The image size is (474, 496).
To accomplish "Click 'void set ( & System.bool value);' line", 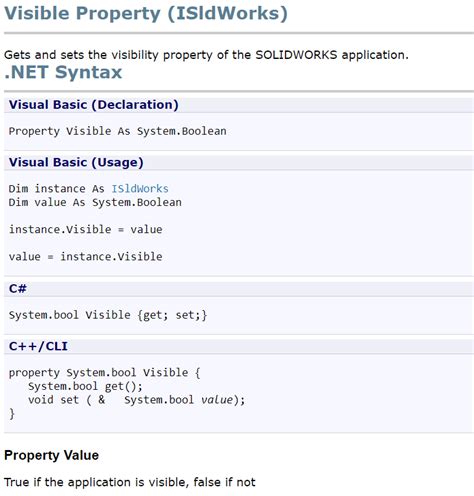I will coord(136,400).
